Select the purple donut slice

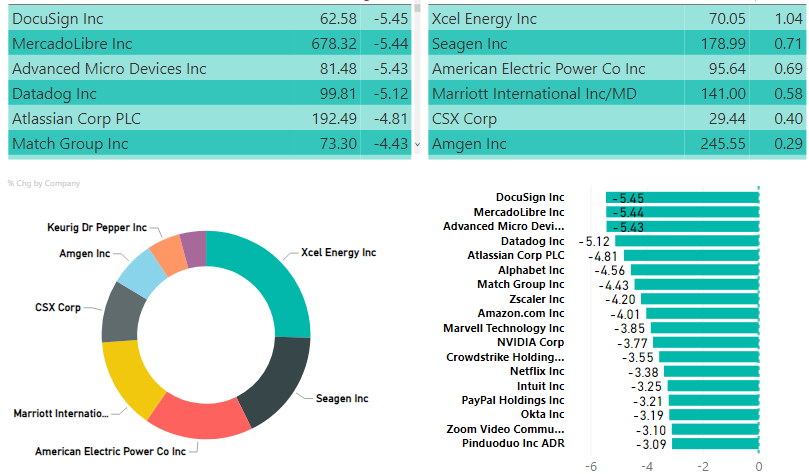(196, 249)
